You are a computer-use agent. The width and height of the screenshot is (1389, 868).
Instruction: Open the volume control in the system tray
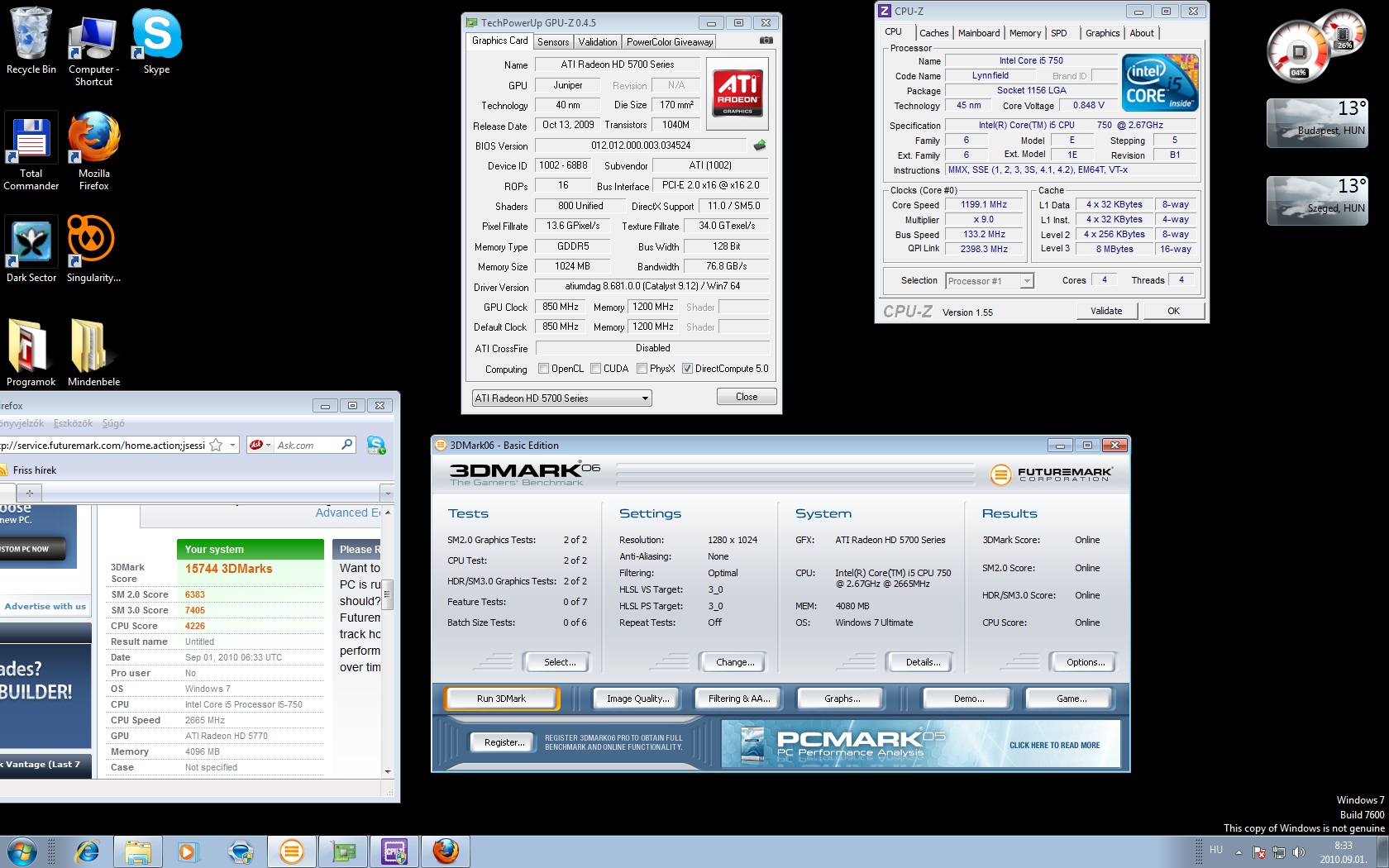1298,852
